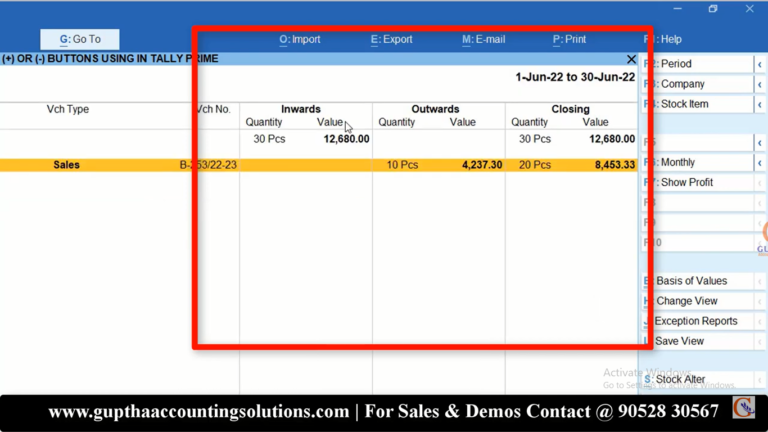Expand arrow beside Exception Reports
The height and width of the screenshot is (432, 768).
(760, 321)
